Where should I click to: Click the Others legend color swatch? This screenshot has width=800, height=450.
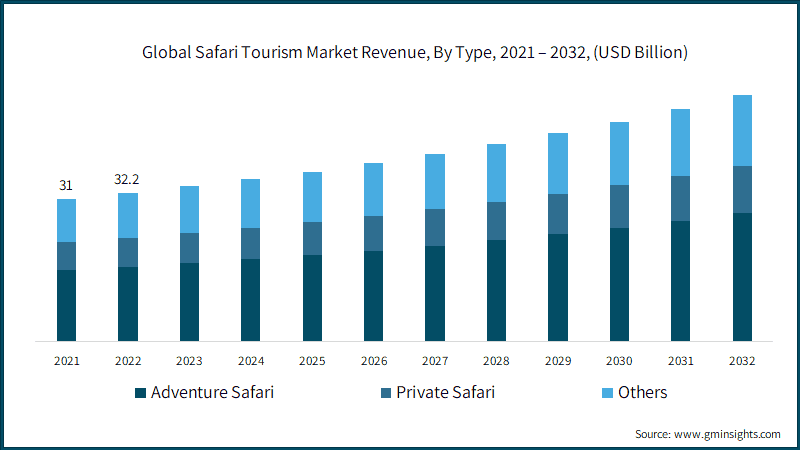[607, 393]
